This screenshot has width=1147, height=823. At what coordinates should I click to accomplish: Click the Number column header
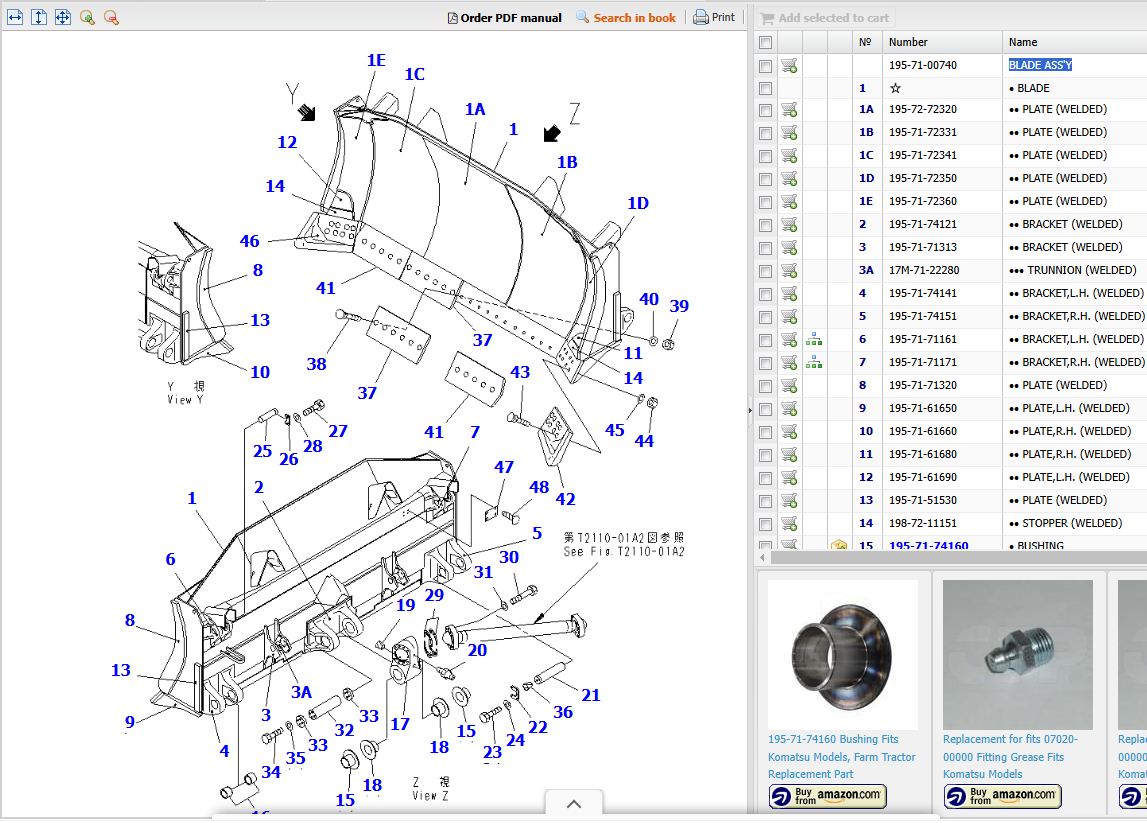click(x=941, y=42)
